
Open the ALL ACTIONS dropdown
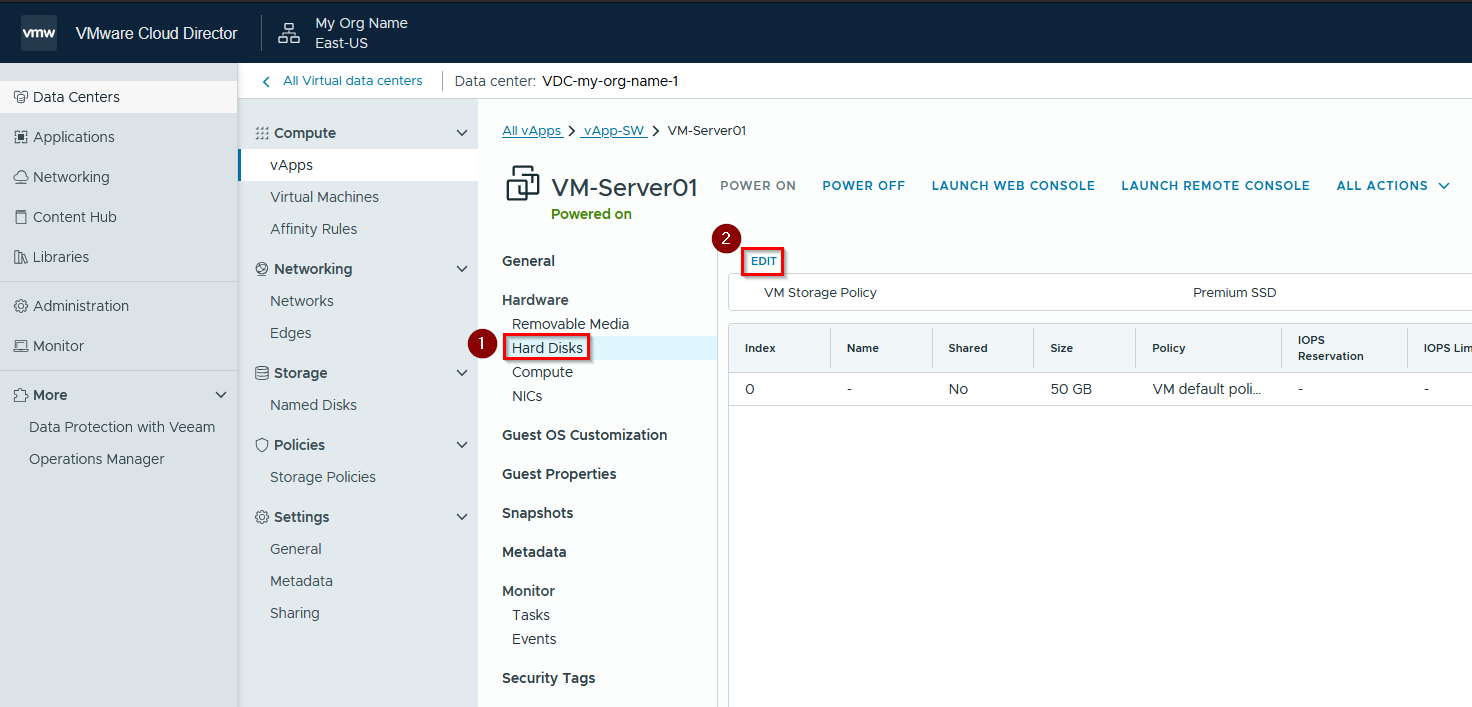(1393, 186)
